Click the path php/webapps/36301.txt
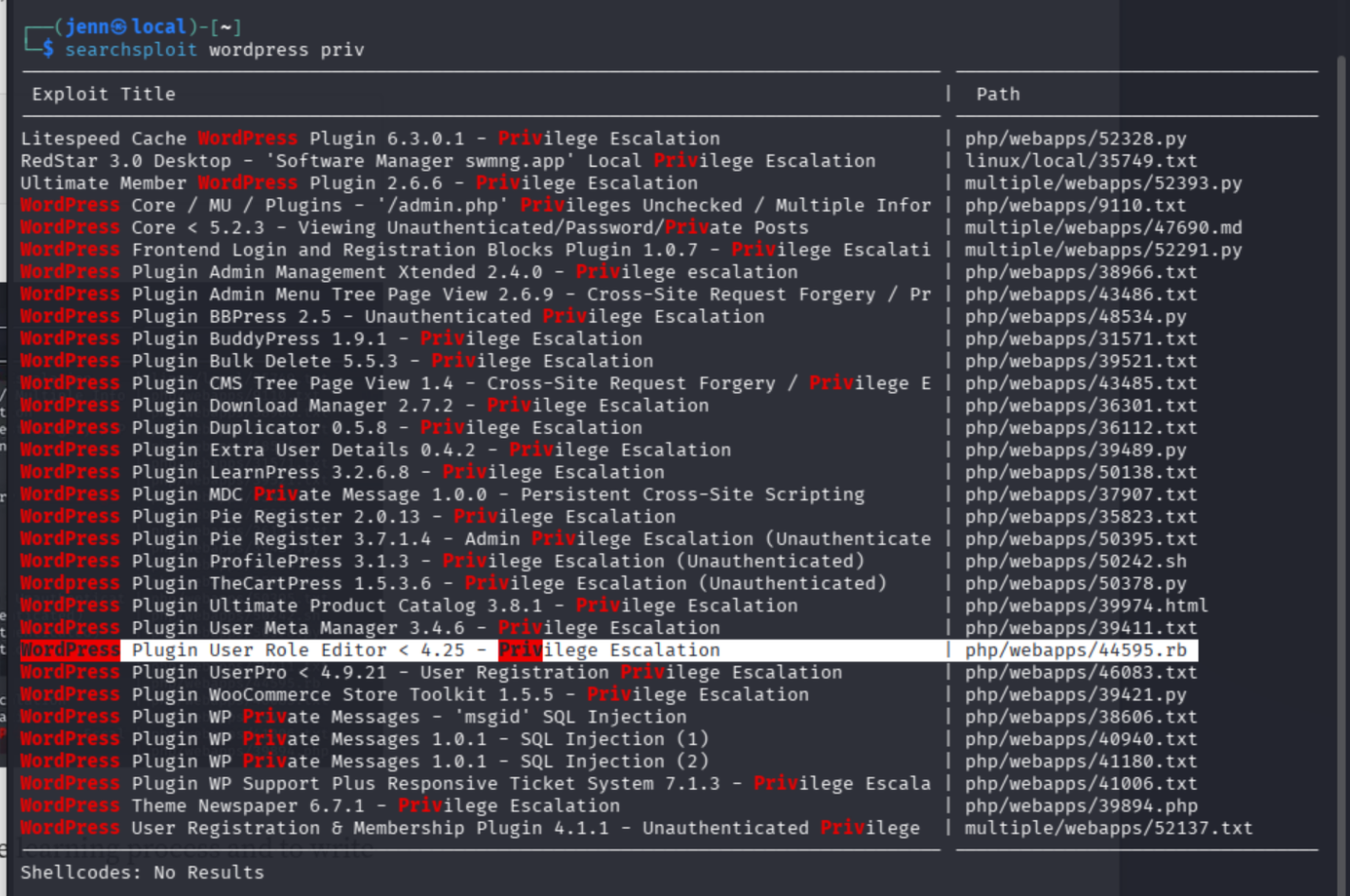The image size is (1350, 896). 1081,405
